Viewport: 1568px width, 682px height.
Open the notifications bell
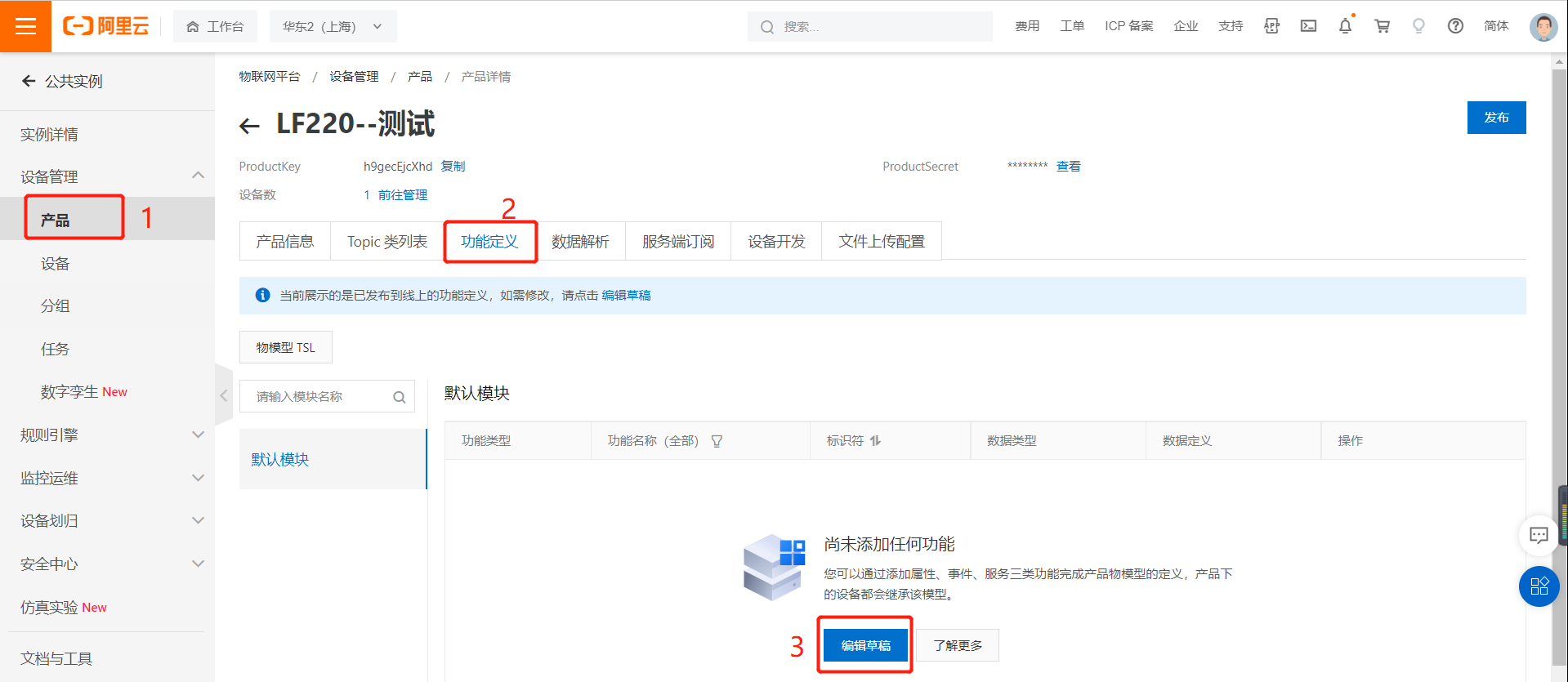pyautogui.click(x=1345, y=26)
